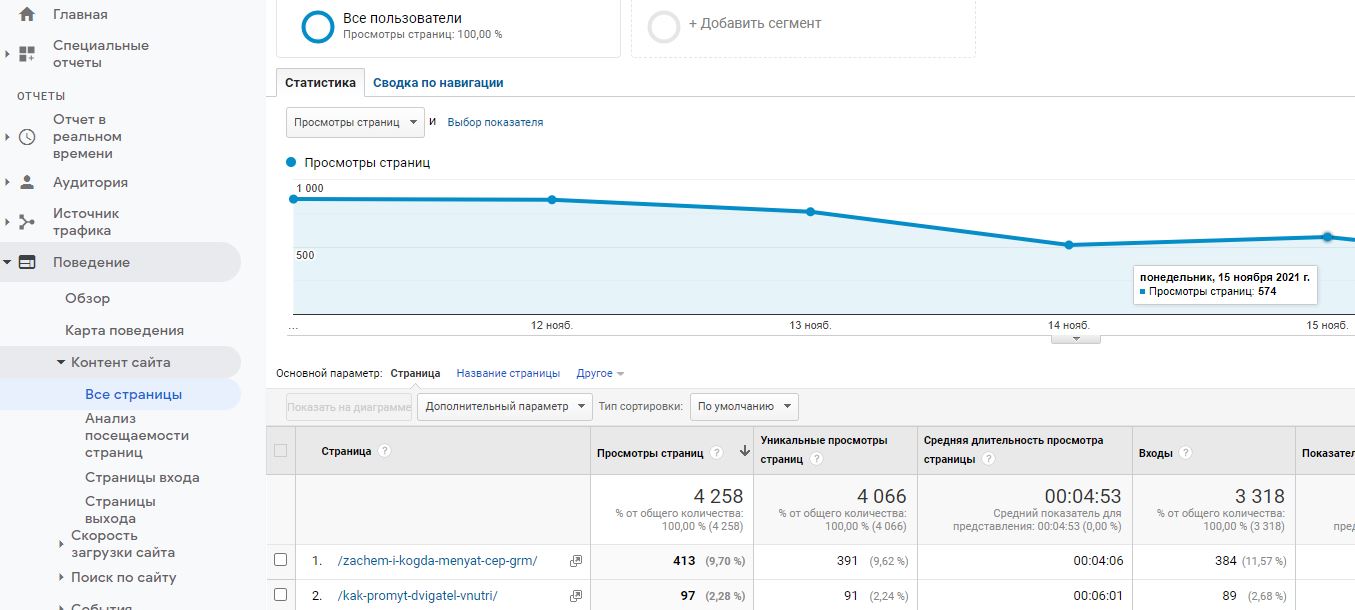Click the chart collapse handle below graph
1355x610 pixels.
coord(1076,339)
